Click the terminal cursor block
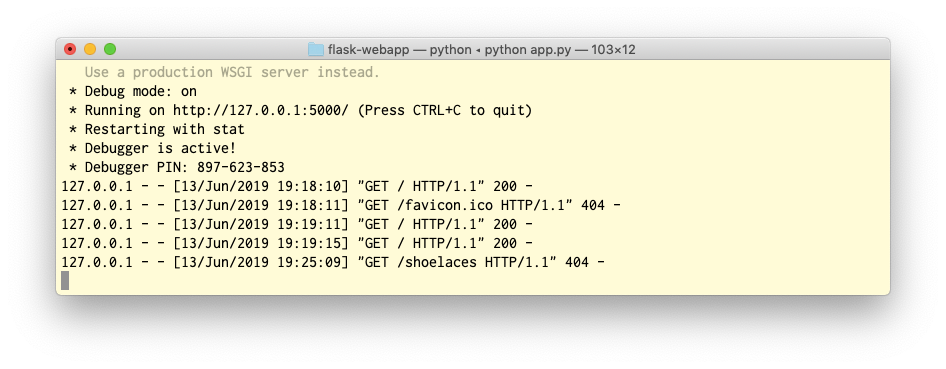The height and width of the screenshot is (369, 946). (65, 280)
